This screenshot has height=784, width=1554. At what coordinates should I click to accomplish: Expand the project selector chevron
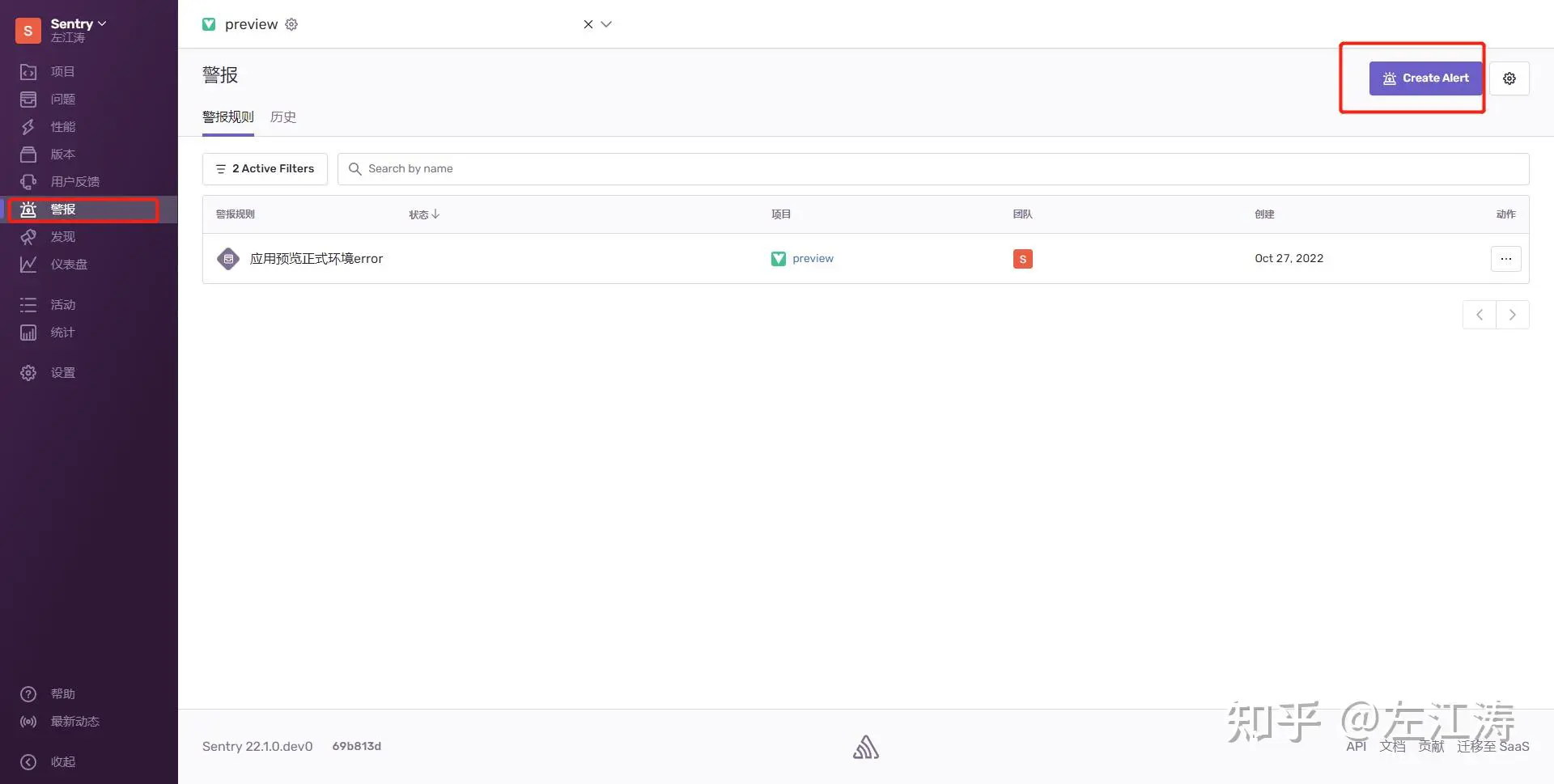[606, 24]
